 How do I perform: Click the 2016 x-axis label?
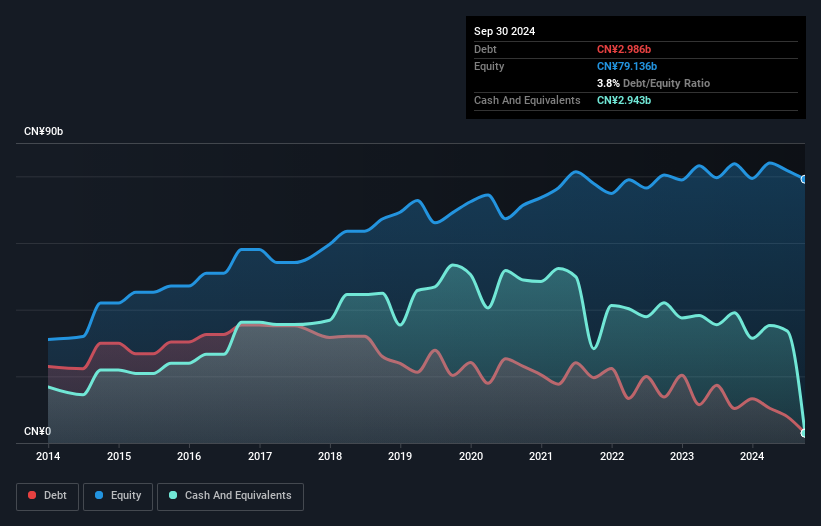point(189,456)
